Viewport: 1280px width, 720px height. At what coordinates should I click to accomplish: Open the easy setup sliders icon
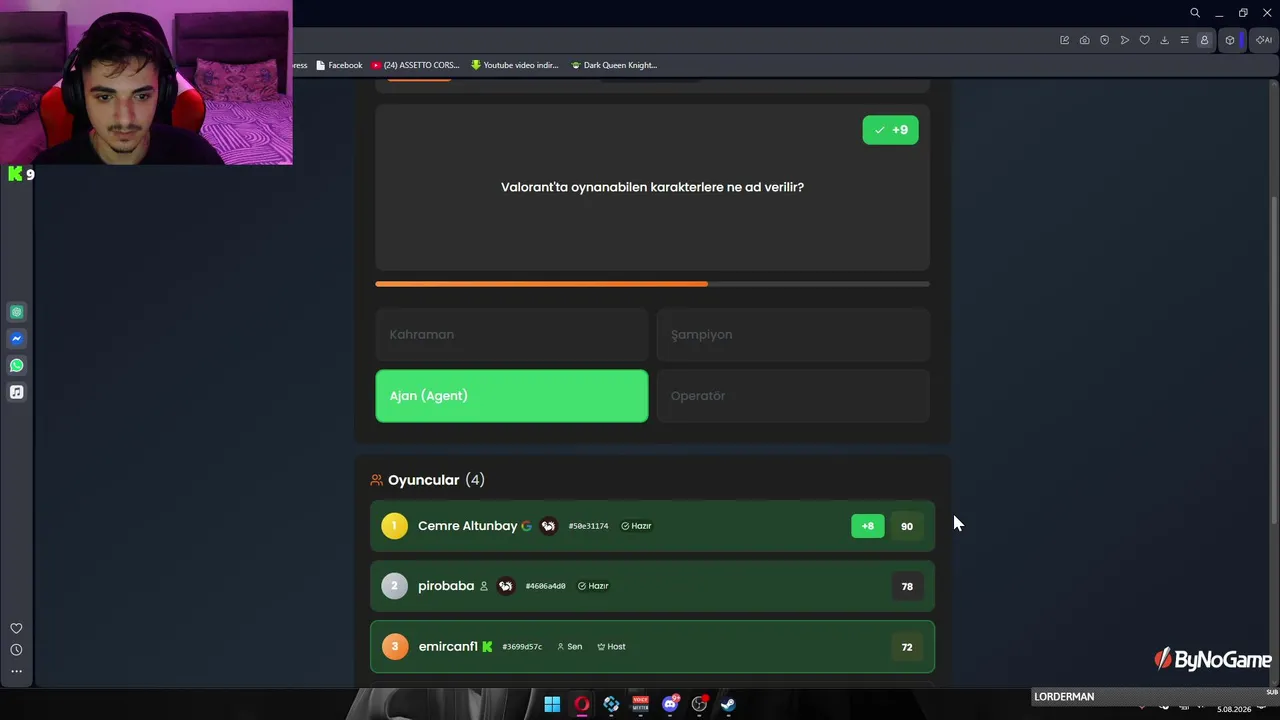pyautogui.click(x=1184, y=40)
